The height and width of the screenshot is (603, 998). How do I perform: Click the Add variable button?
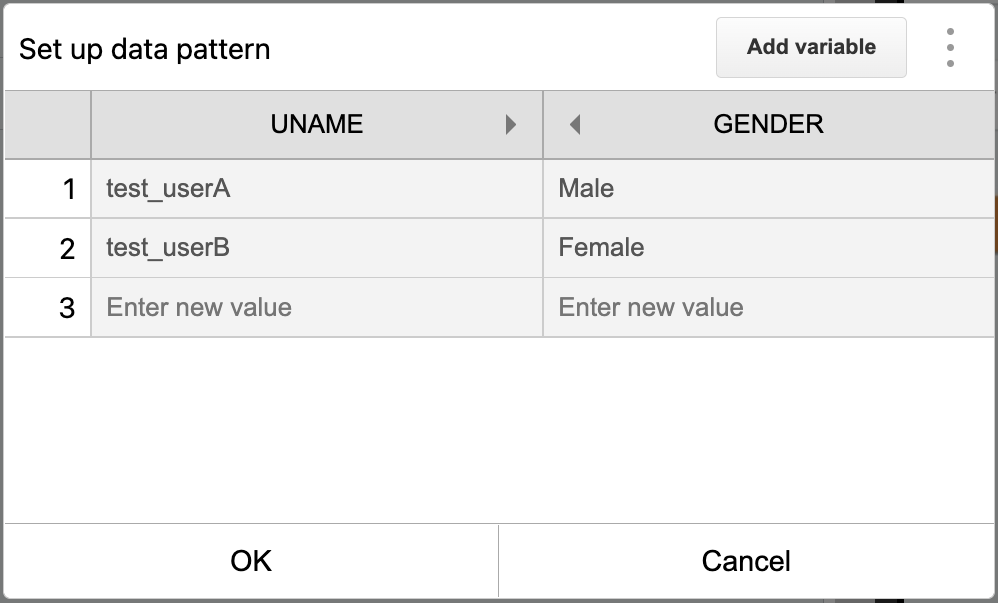click(811, 47)
